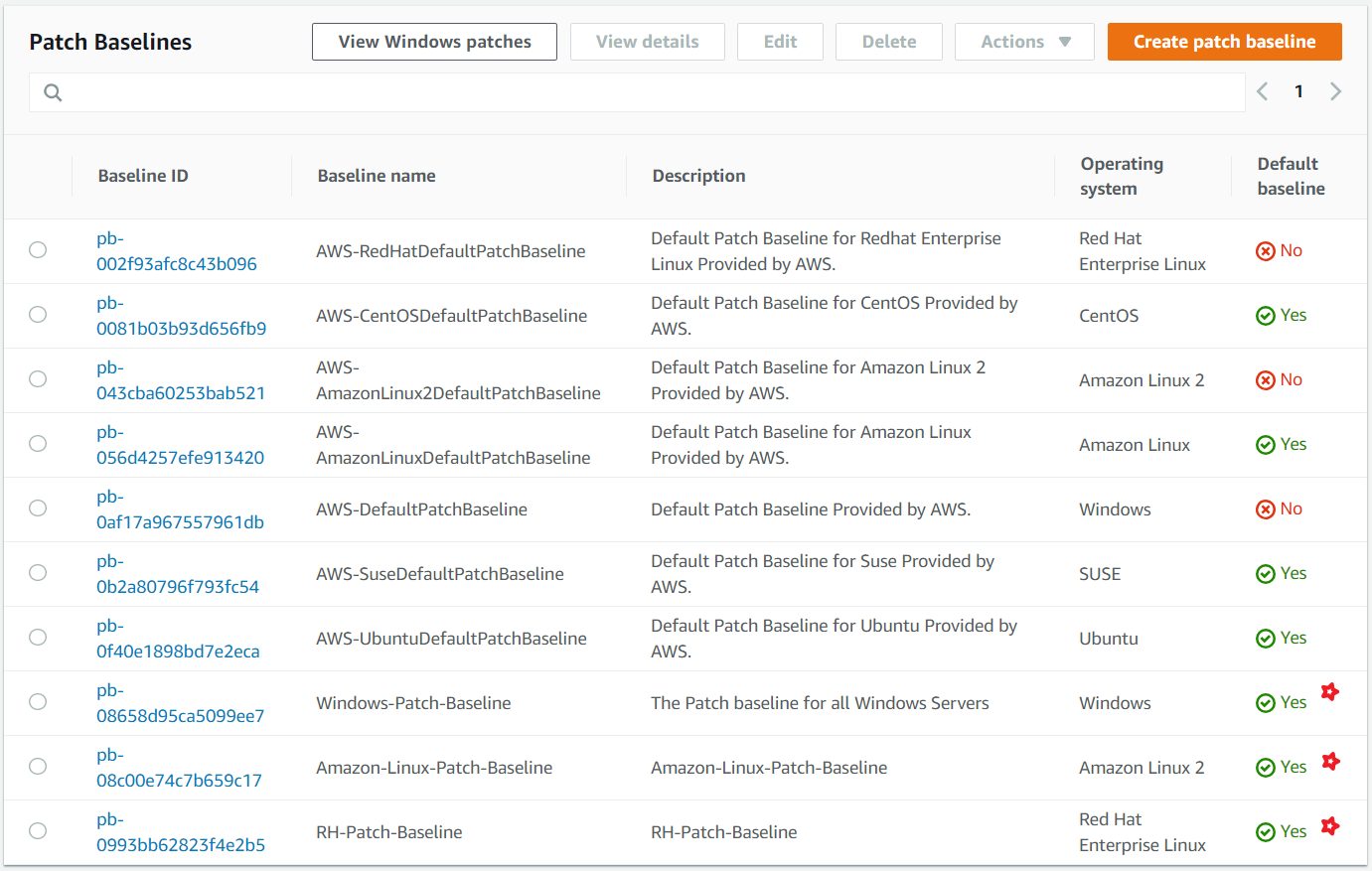Click green check icon for RH-Patch-Baseline
The height and width of the screenshot is (871, 1372).
[1266, 832]
